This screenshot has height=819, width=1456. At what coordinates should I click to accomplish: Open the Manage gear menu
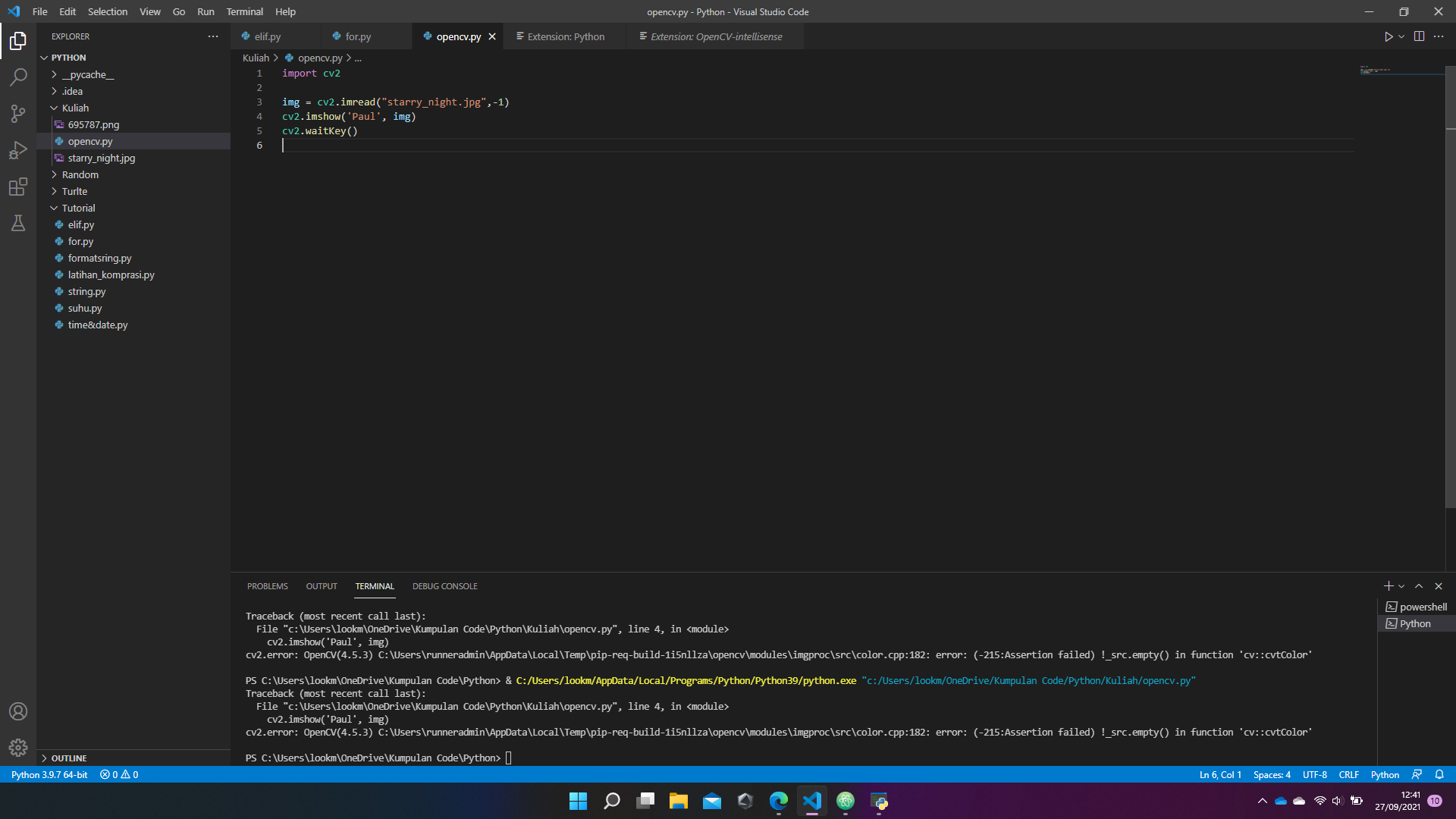(x=18, y=748)
